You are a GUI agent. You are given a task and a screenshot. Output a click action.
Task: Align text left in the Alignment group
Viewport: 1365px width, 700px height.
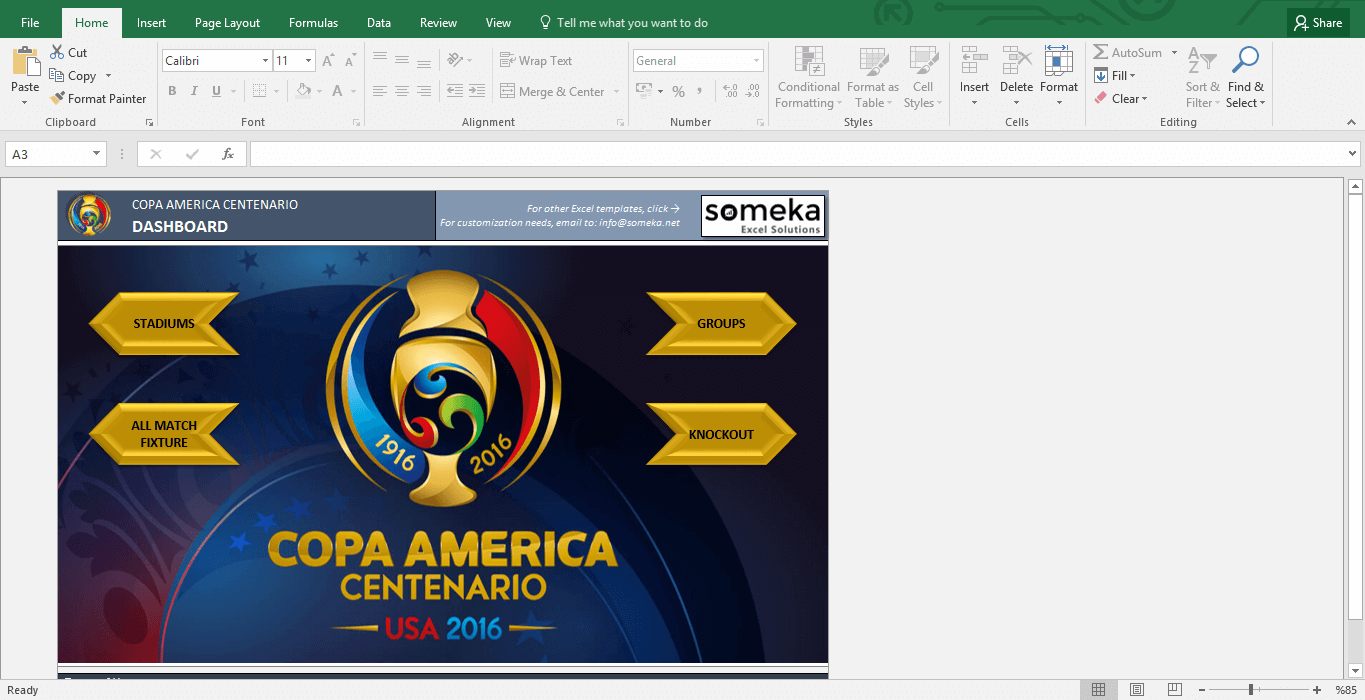click(x=380, y=91)
